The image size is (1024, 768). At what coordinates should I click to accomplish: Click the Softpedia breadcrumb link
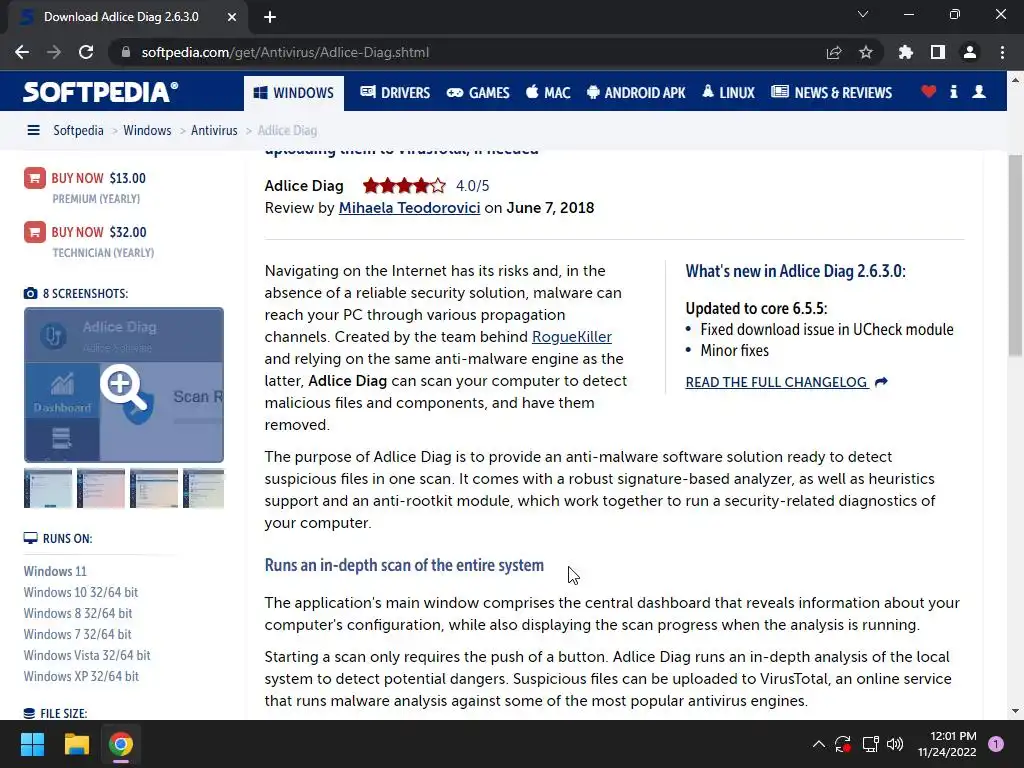(x=78, y=130)
